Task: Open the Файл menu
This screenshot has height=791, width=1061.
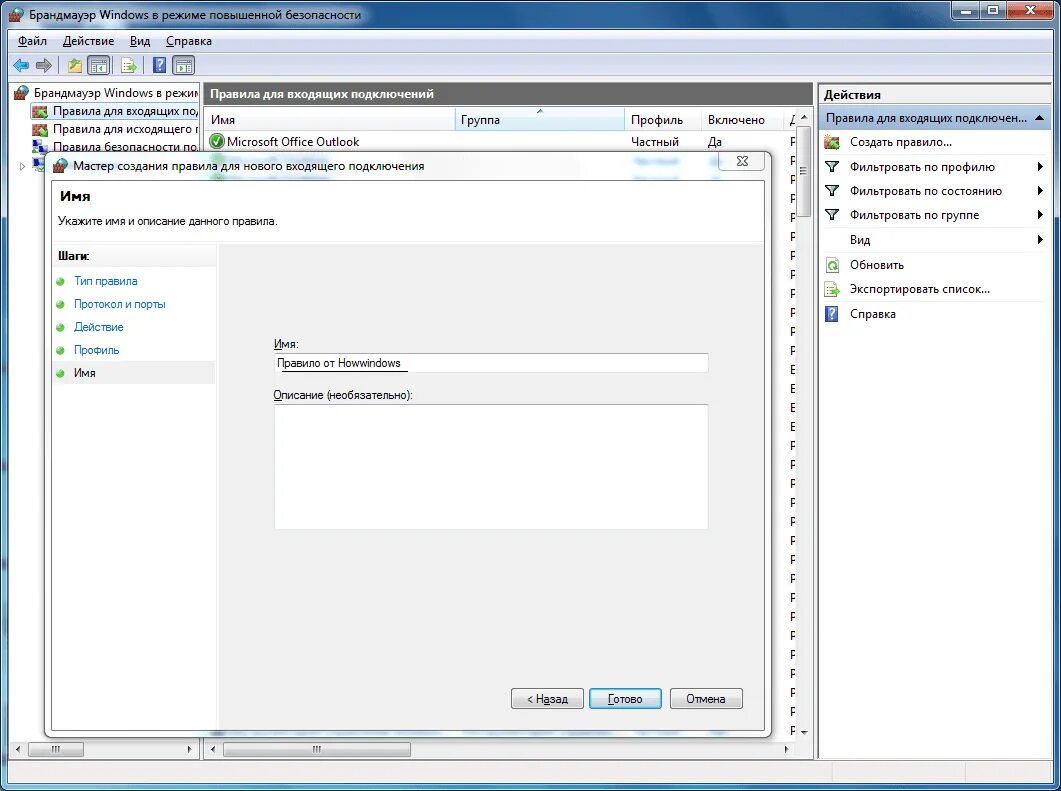Action: [x=32, y=41]
